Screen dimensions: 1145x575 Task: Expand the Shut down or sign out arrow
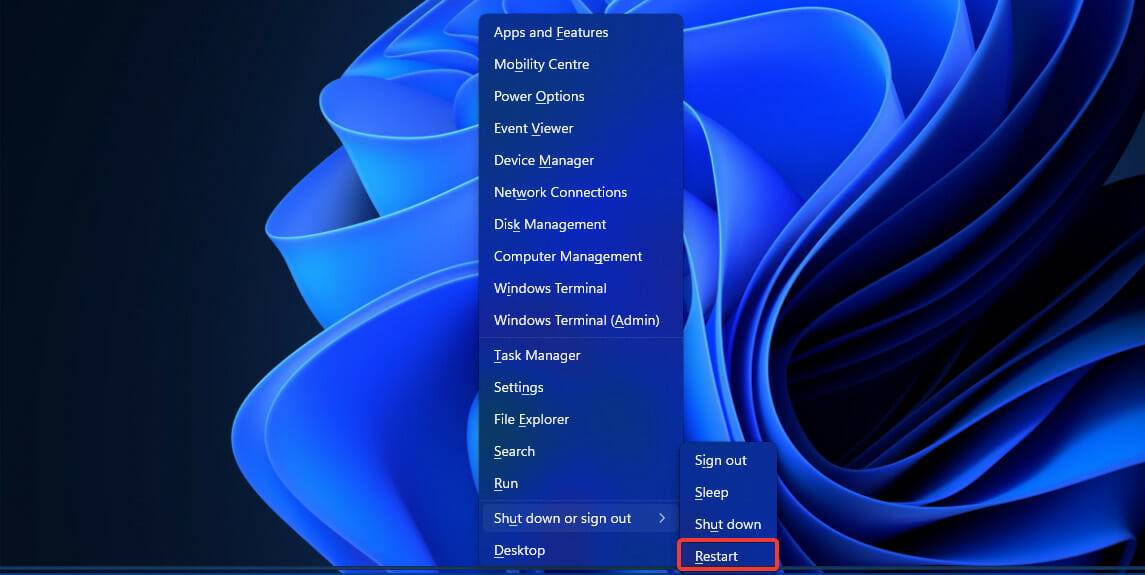pyautogui.click(x=661, y=519)
